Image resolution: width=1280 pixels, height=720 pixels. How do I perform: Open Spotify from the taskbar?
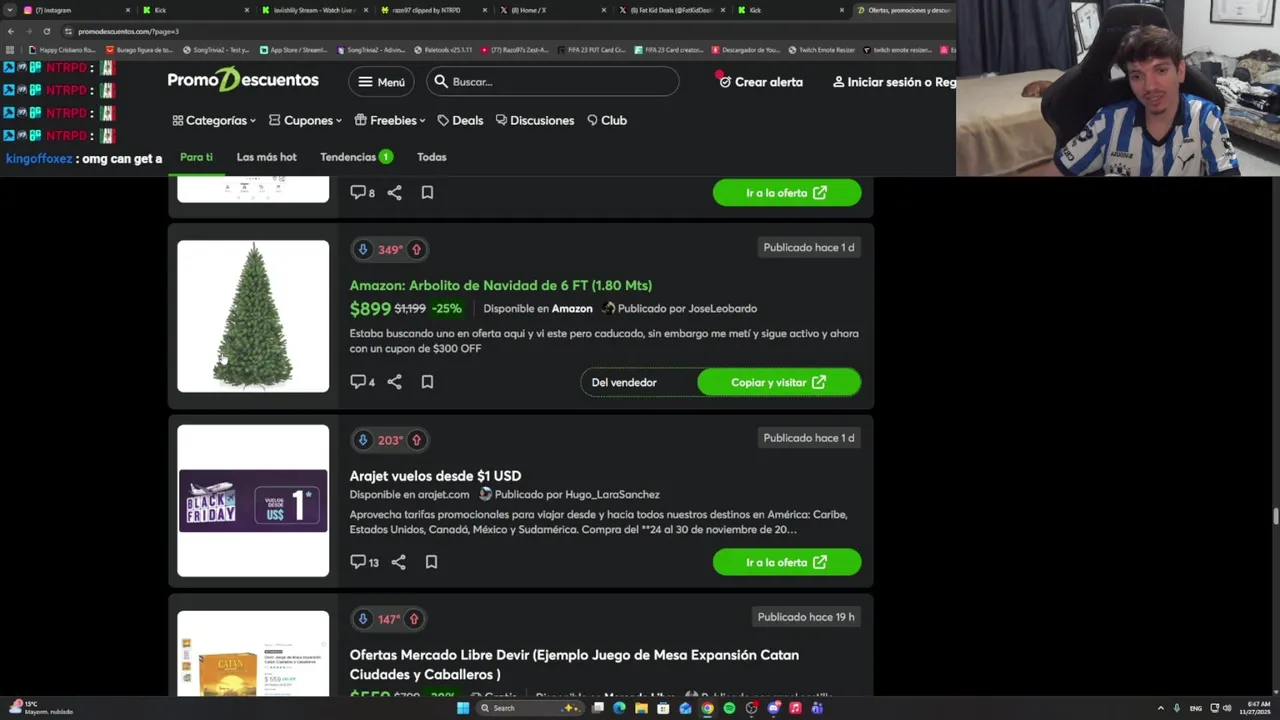point(729,708)
